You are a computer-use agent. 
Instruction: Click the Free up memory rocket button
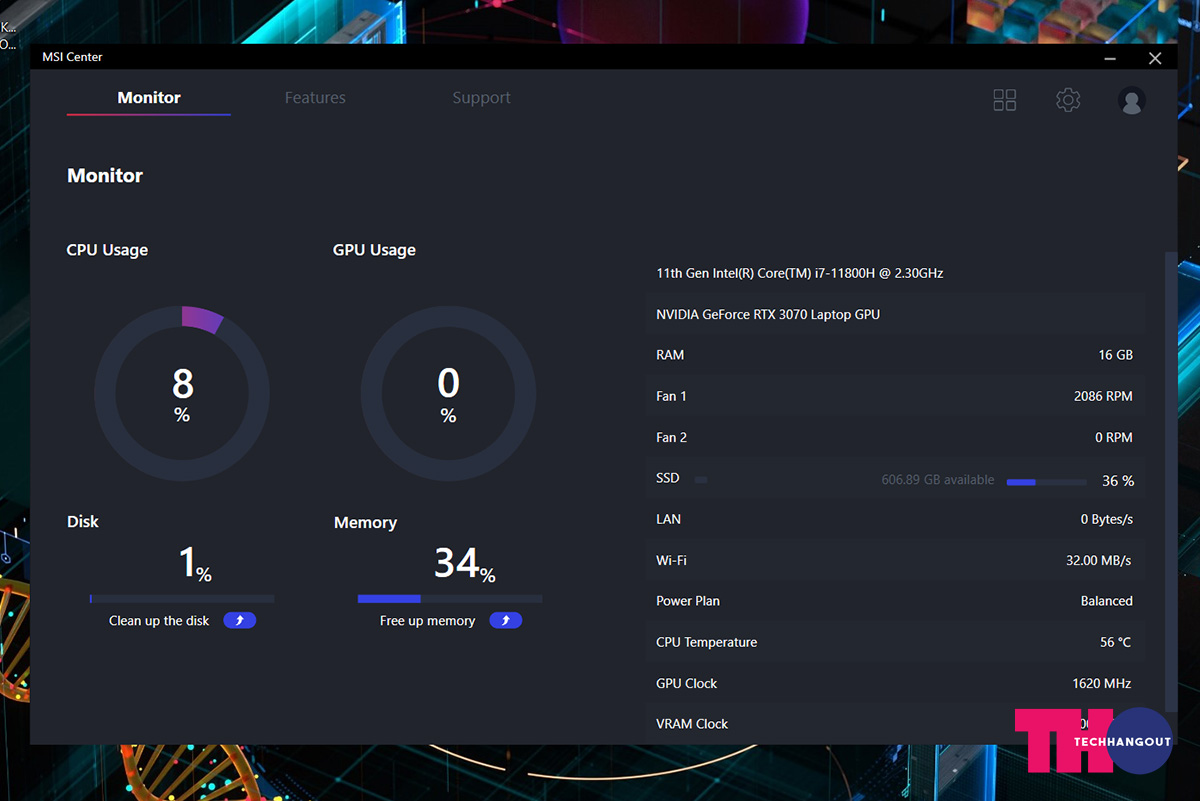point(506,621)
